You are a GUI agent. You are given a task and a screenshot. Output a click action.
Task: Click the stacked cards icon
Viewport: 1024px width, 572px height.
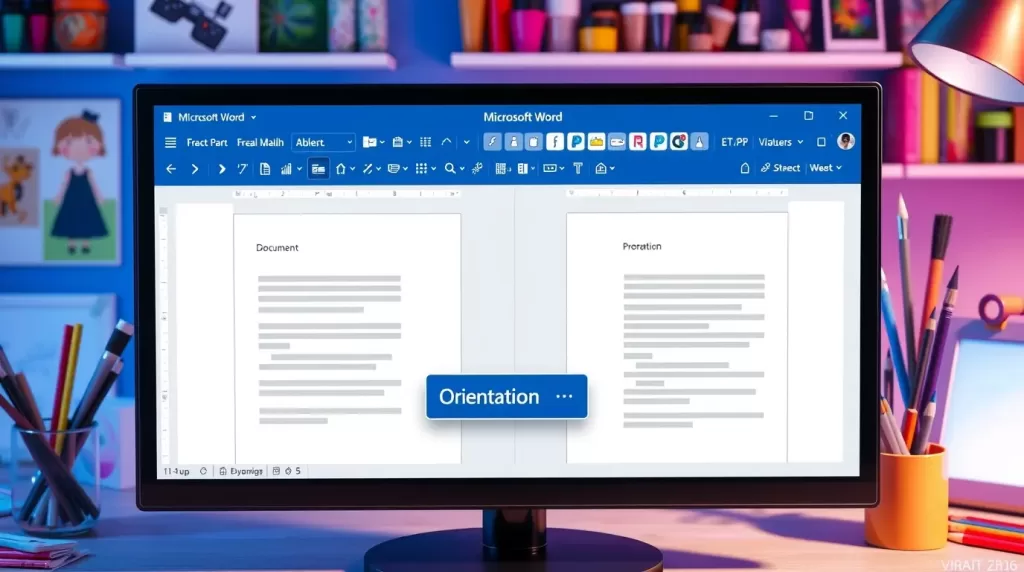coord(394,168)
